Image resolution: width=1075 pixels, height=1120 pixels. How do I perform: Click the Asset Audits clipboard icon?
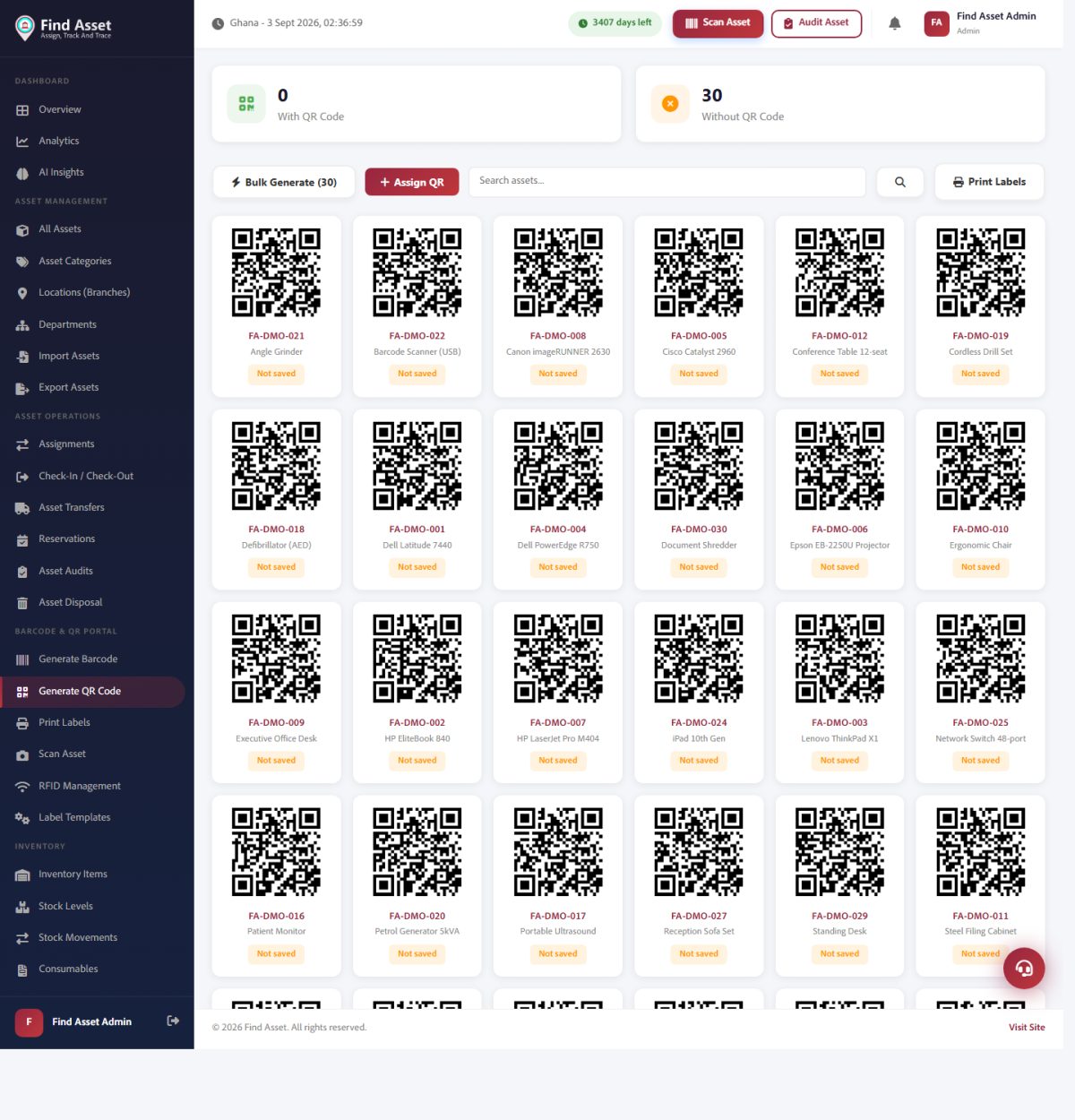click(x=22, y=572)
